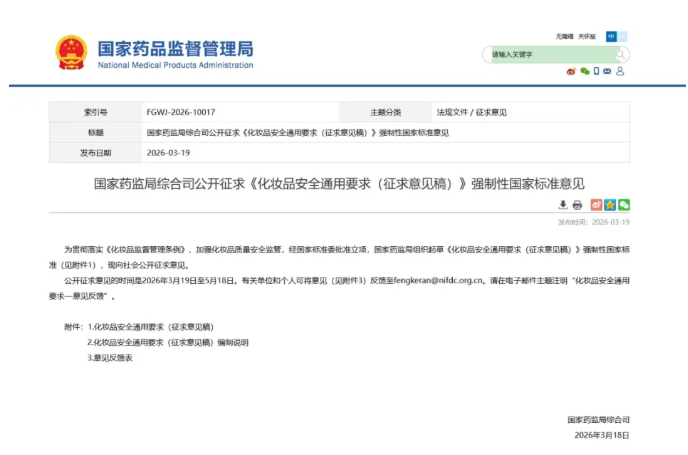The width and height of the screenshot is (688, 455).
Task: Open the 无障碍 accessibility link
Action: [x=564, y=36]
